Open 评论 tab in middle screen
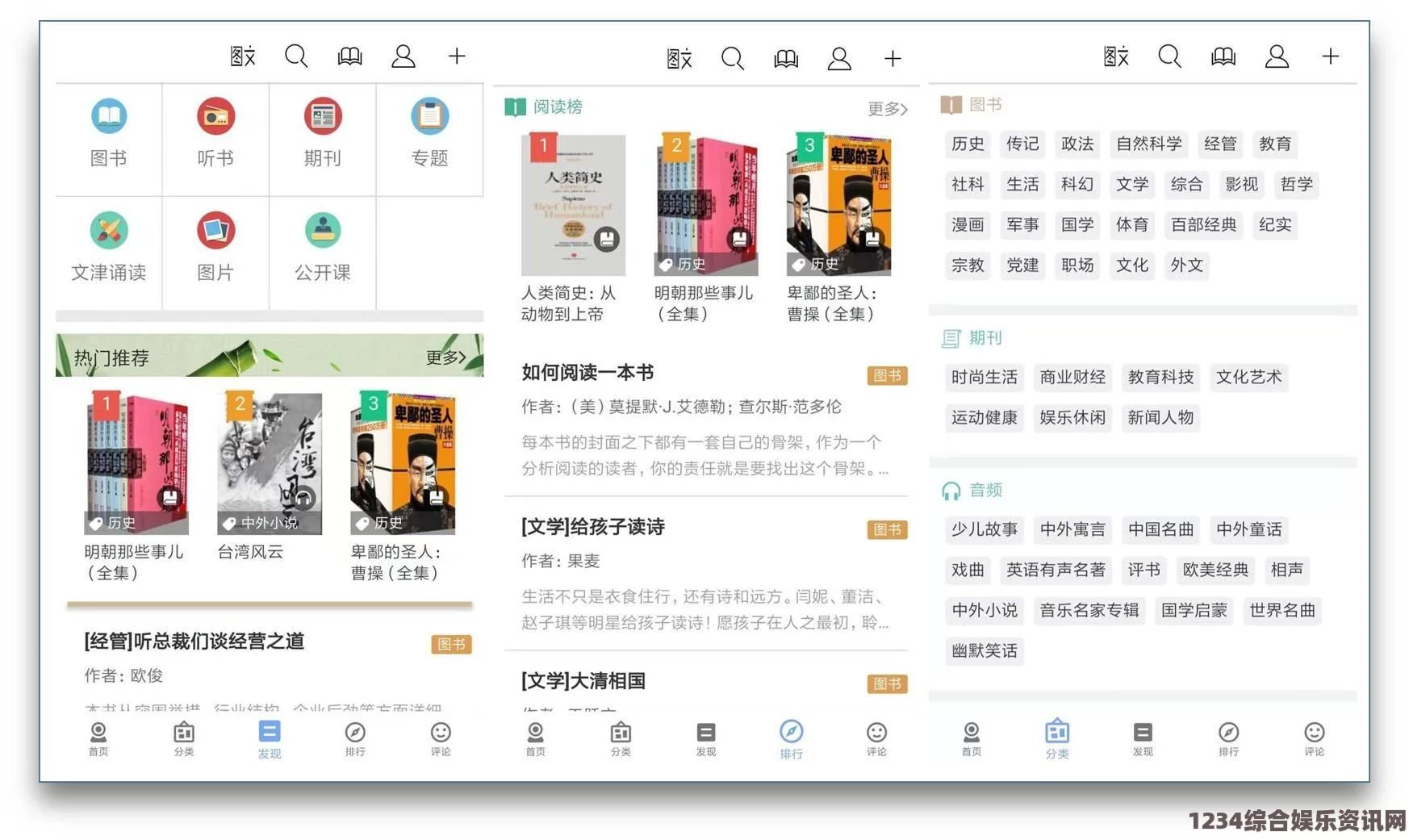1409x840 pixels. click(877, 739)
